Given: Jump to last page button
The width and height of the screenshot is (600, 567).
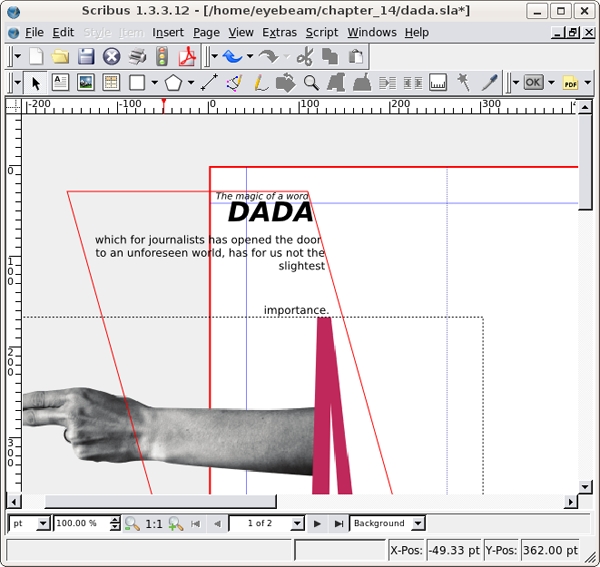Looking at the screenshot, I should 339,523.
